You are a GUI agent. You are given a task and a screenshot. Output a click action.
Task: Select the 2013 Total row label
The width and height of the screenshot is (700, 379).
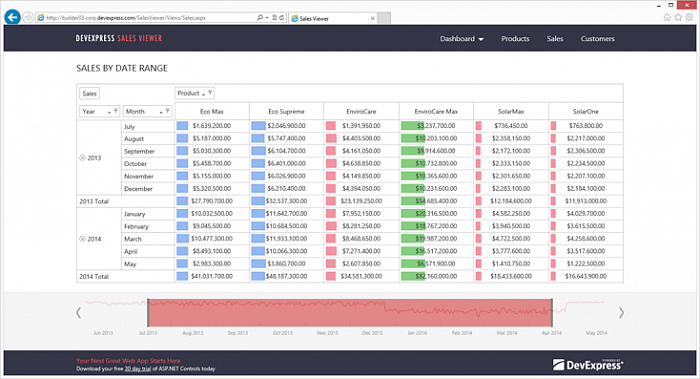94,201
